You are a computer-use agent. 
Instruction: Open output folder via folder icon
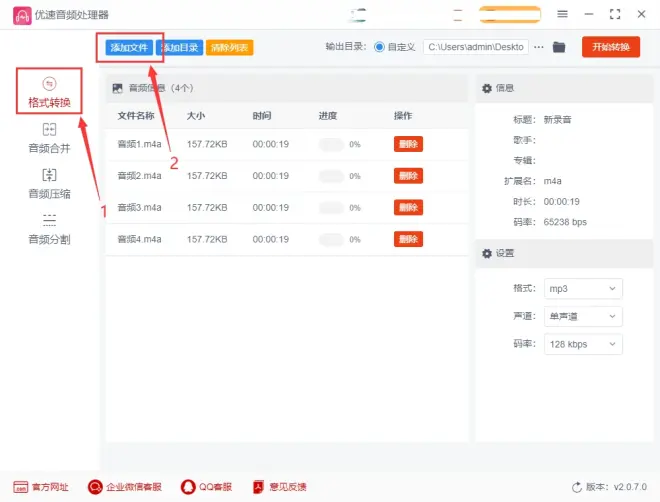click(559, 47)
